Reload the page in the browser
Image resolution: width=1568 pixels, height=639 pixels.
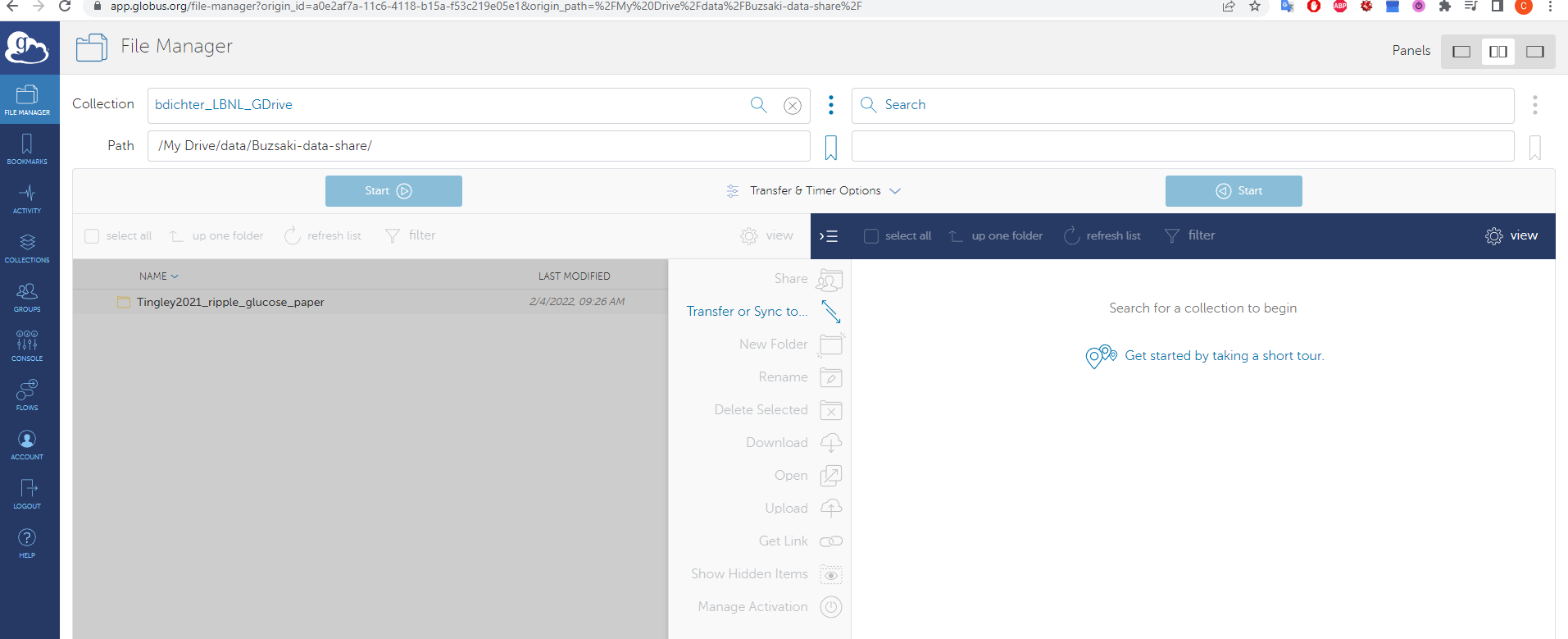pyautogui.click(x=65, y=7)
